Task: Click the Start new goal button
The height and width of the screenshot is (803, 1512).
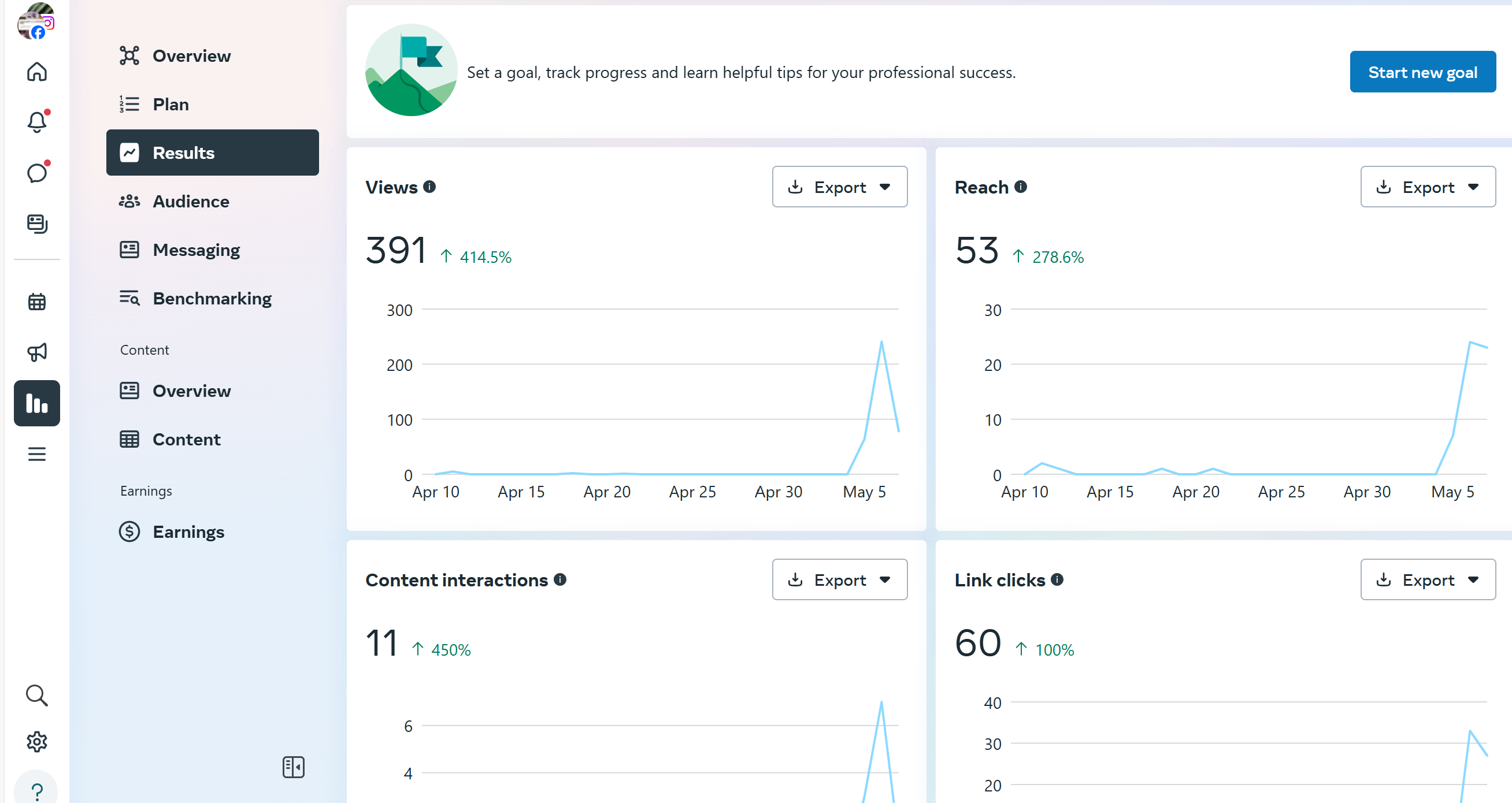Action: pyautogui.click(x=1422, y=72)
